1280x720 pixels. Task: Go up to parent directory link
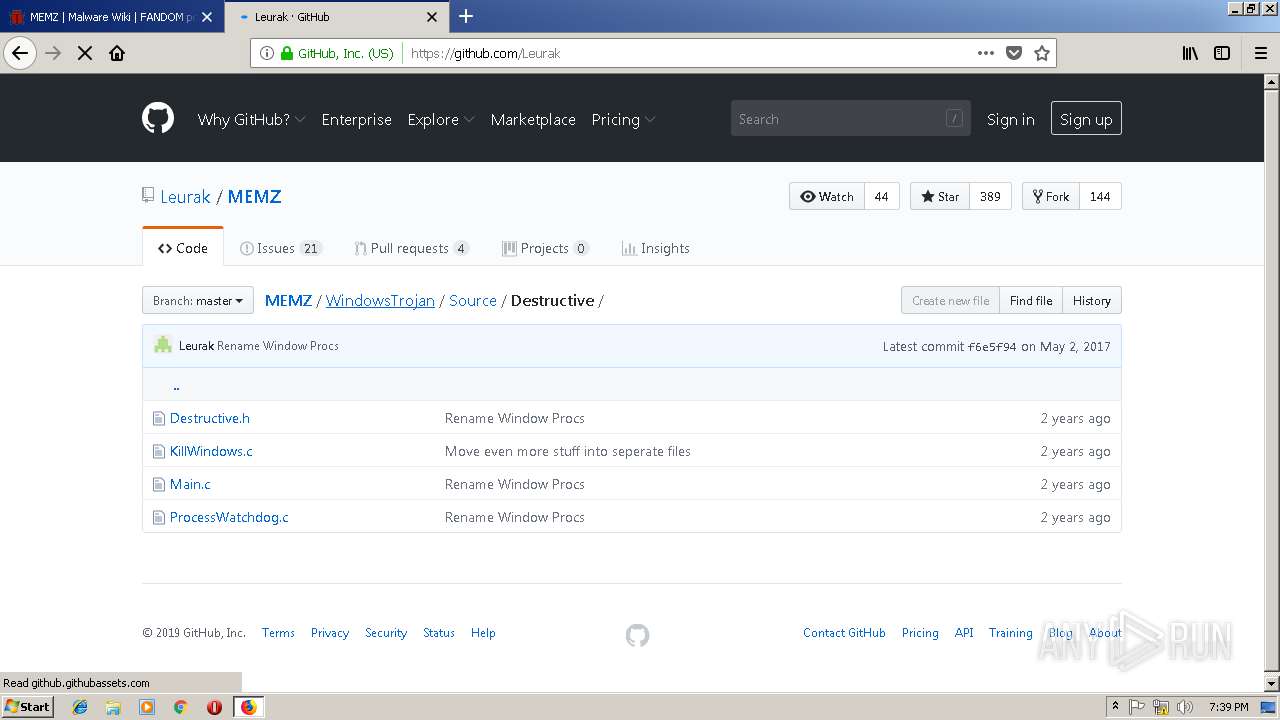(176, 386)
